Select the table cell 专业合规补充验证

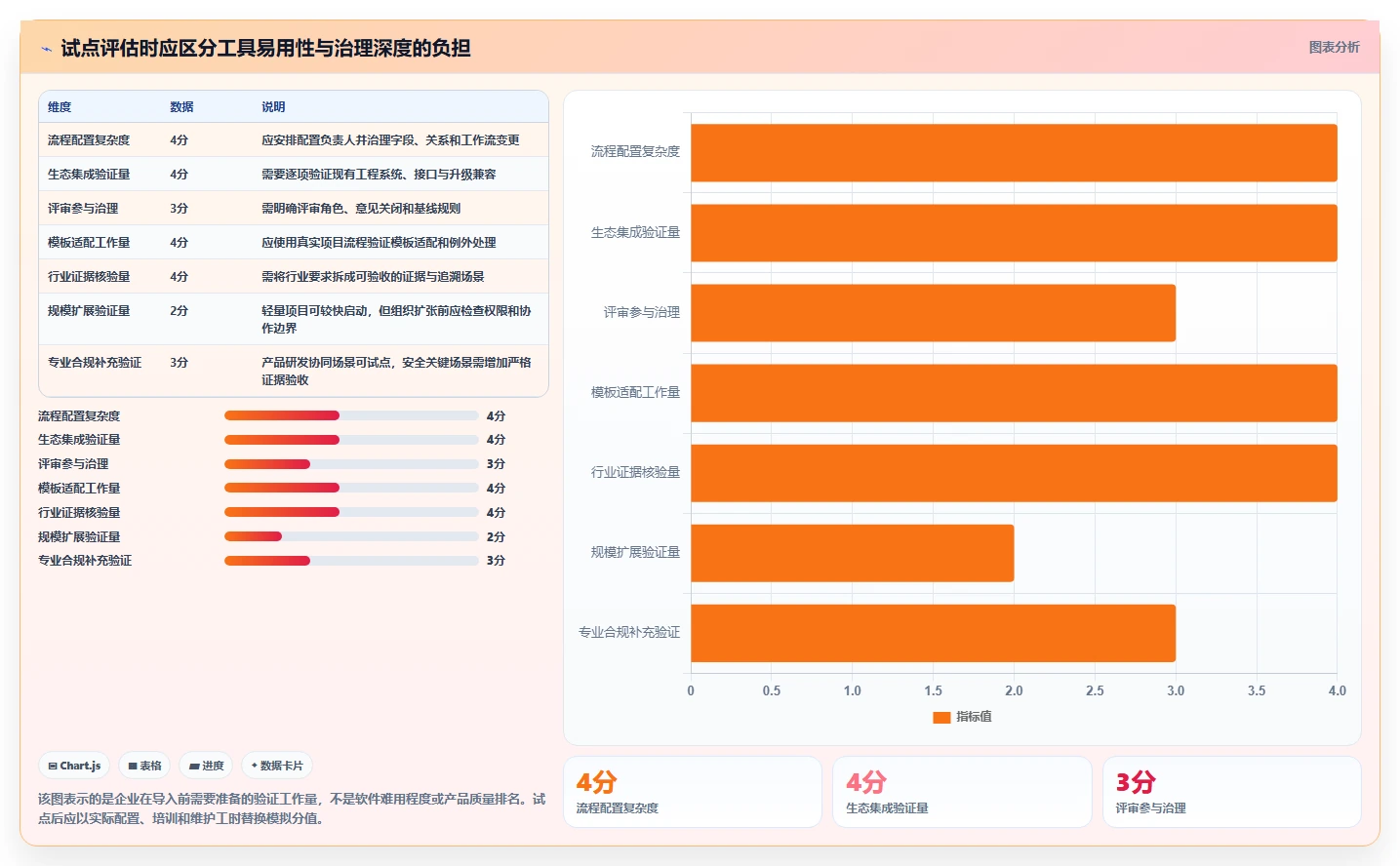coord(95,363)
